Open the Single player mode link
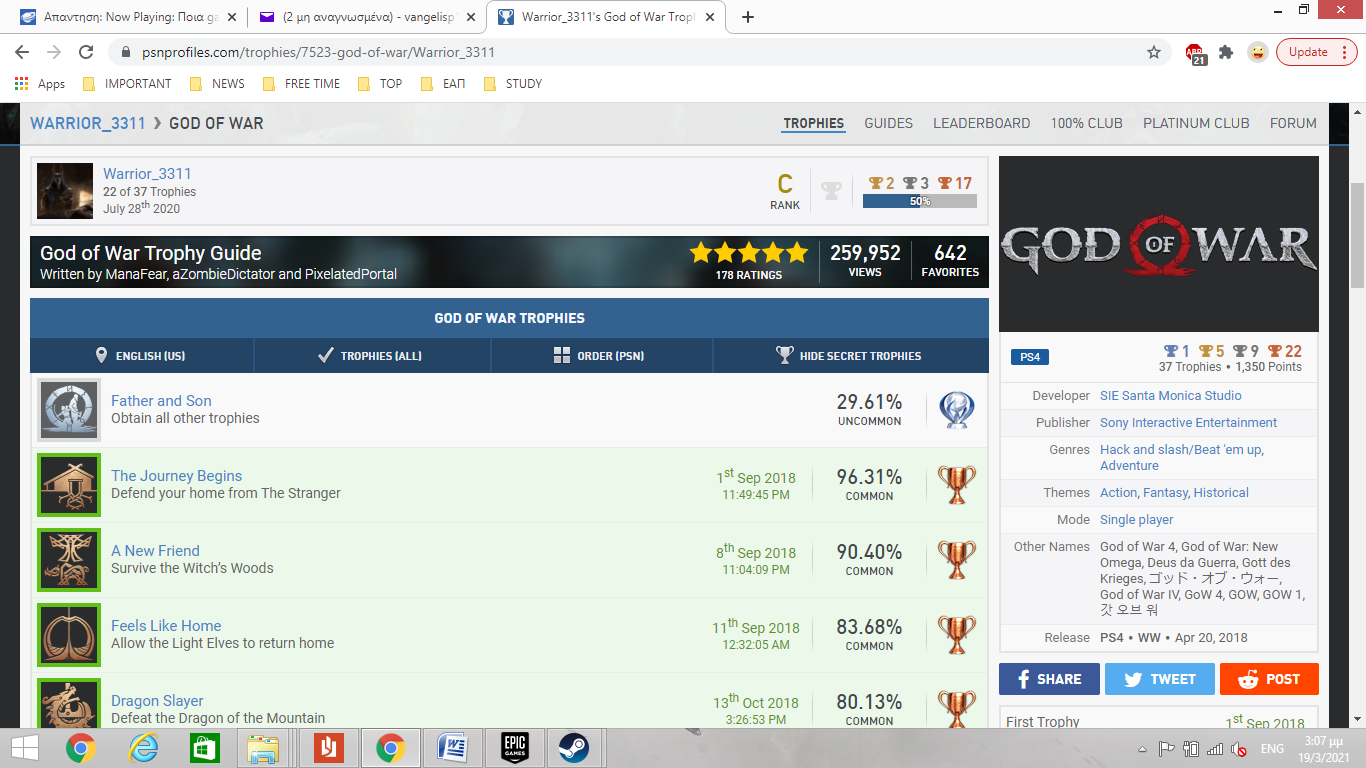The image size is (1366, 768). tap(1137, 520)
